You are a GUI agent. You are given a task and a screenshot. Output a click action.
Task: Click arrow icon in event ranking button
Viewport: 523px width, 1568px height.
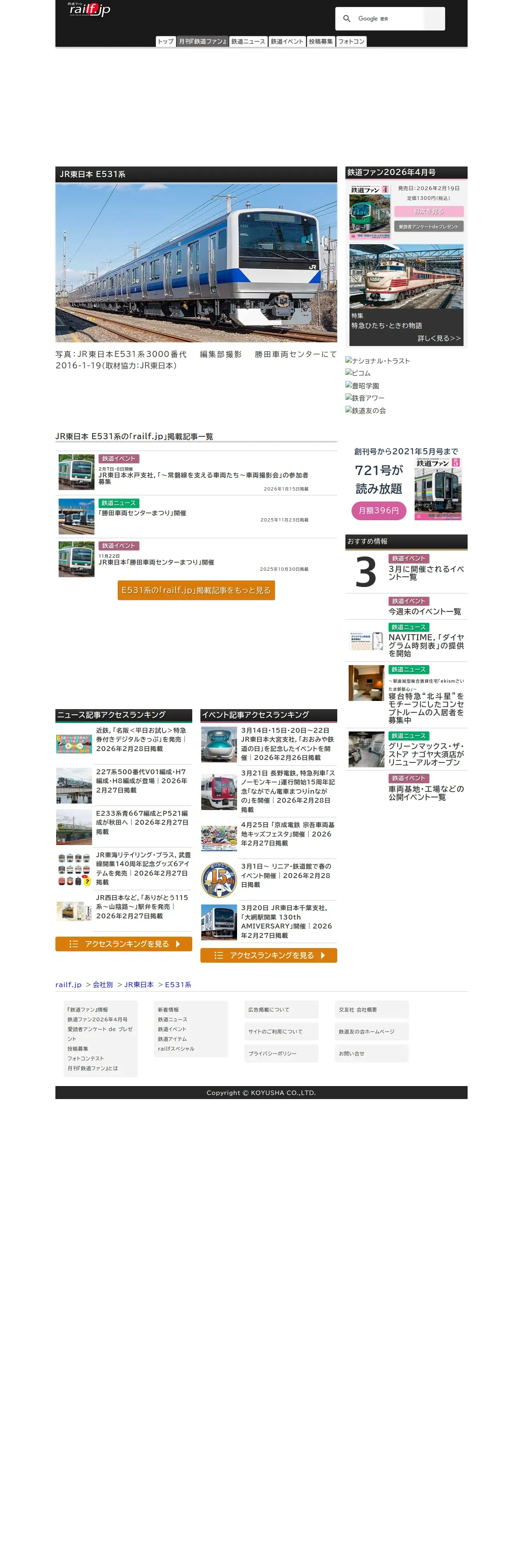tap(323, 956)
